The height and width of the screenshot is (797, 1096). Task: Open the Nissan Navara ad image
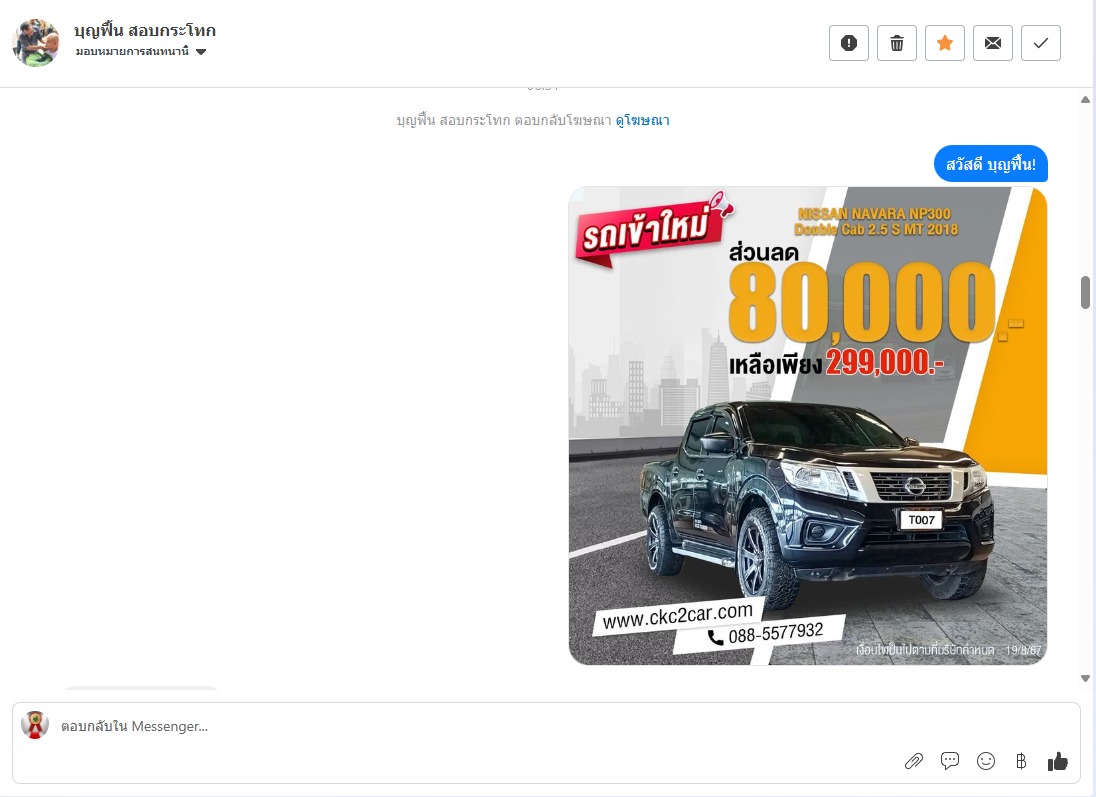pyautogui.click(x=808, y=426)
